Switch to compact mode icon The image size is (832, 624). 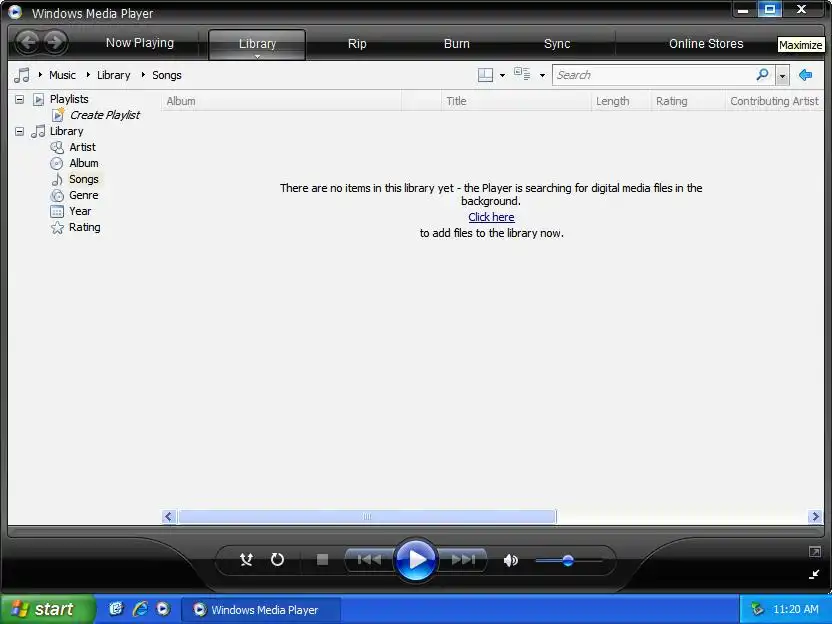tap(814, 574)
